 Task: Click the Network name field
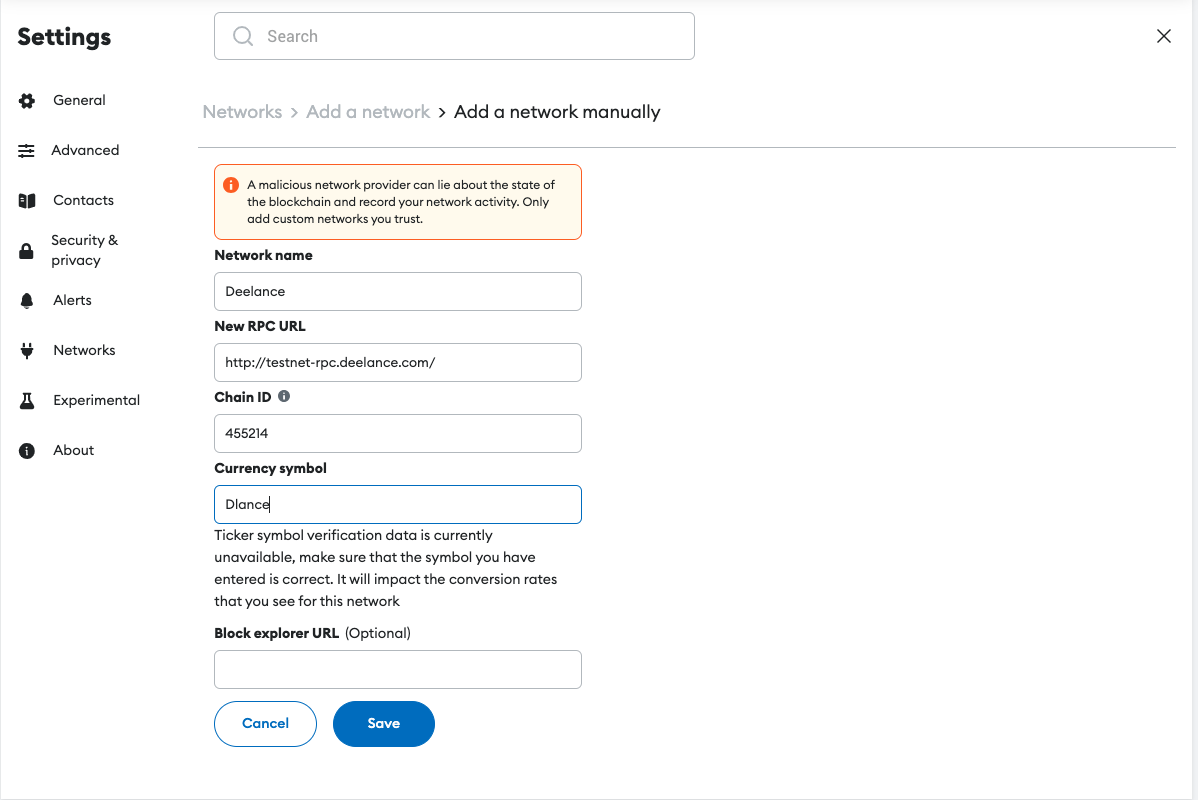tap(398, 292)
